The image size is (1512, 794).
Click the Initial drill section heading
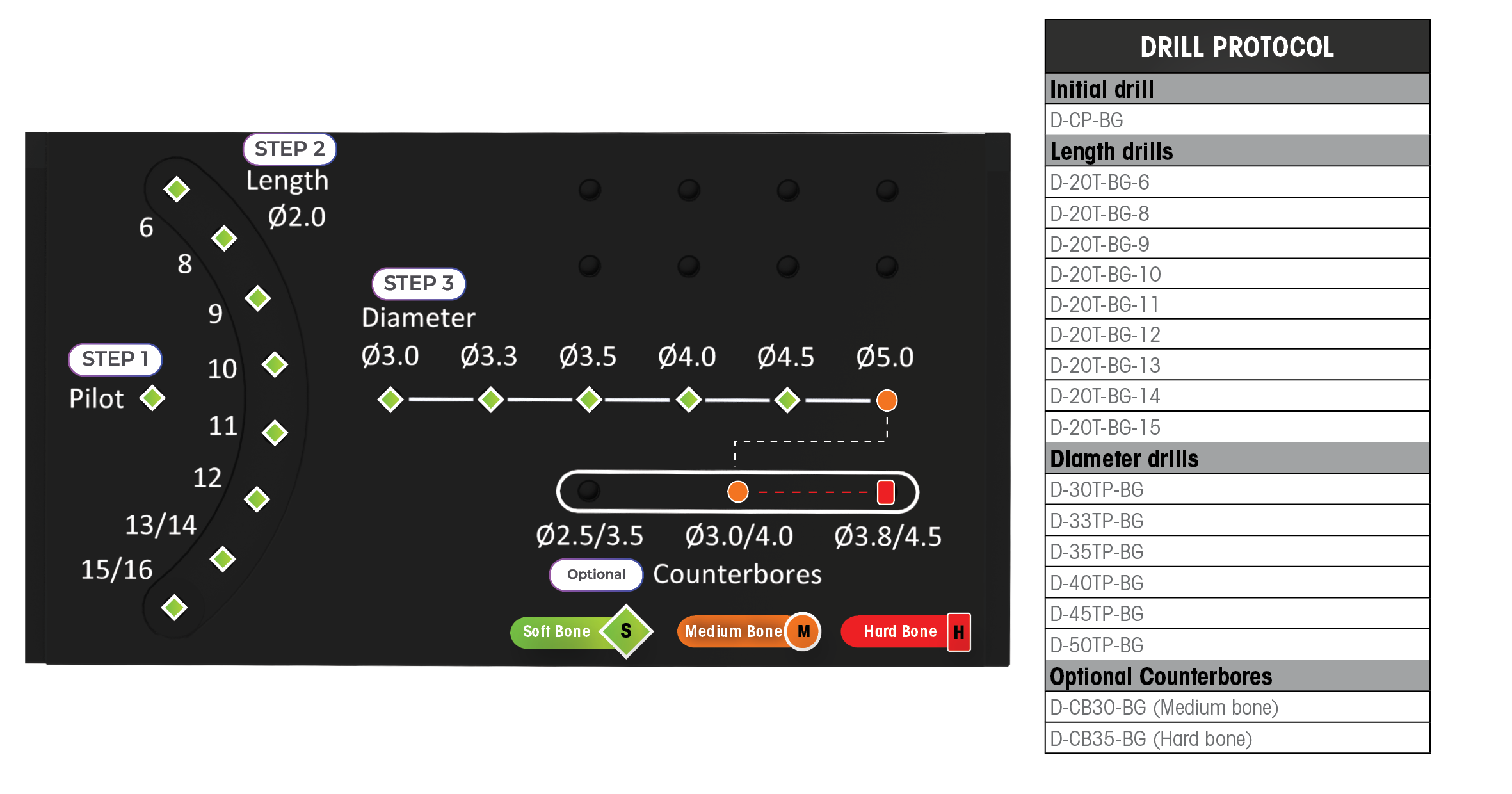click(1237, 89)
